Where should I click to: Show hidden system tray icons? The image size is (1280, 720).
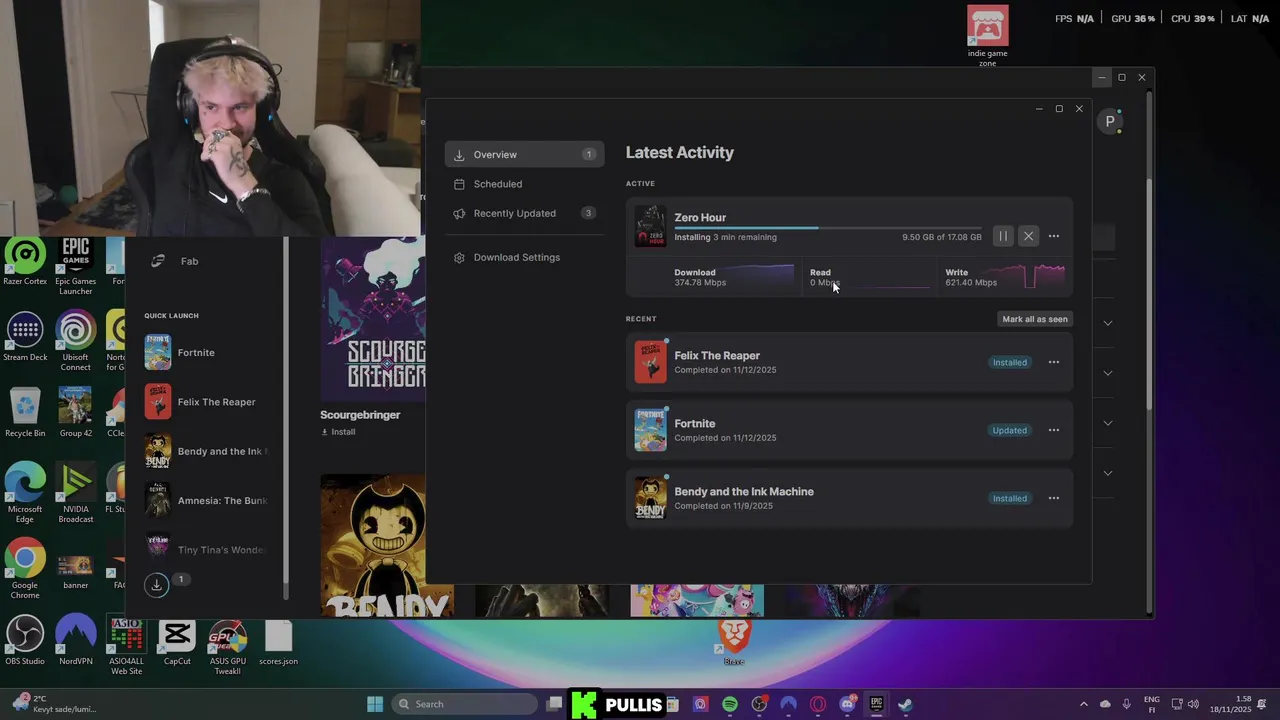[1083, 704]
